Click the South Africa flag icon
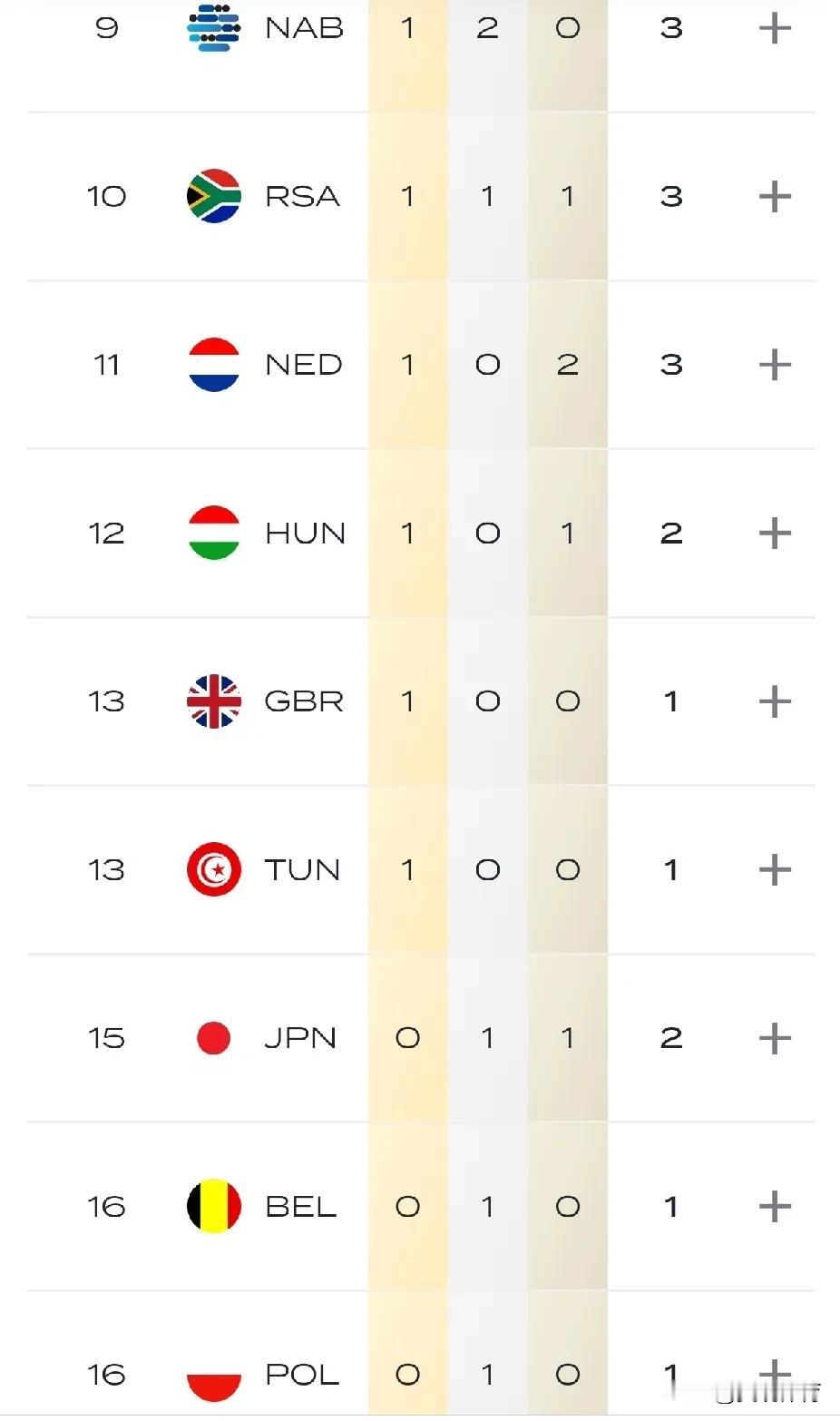 point(214,196)
